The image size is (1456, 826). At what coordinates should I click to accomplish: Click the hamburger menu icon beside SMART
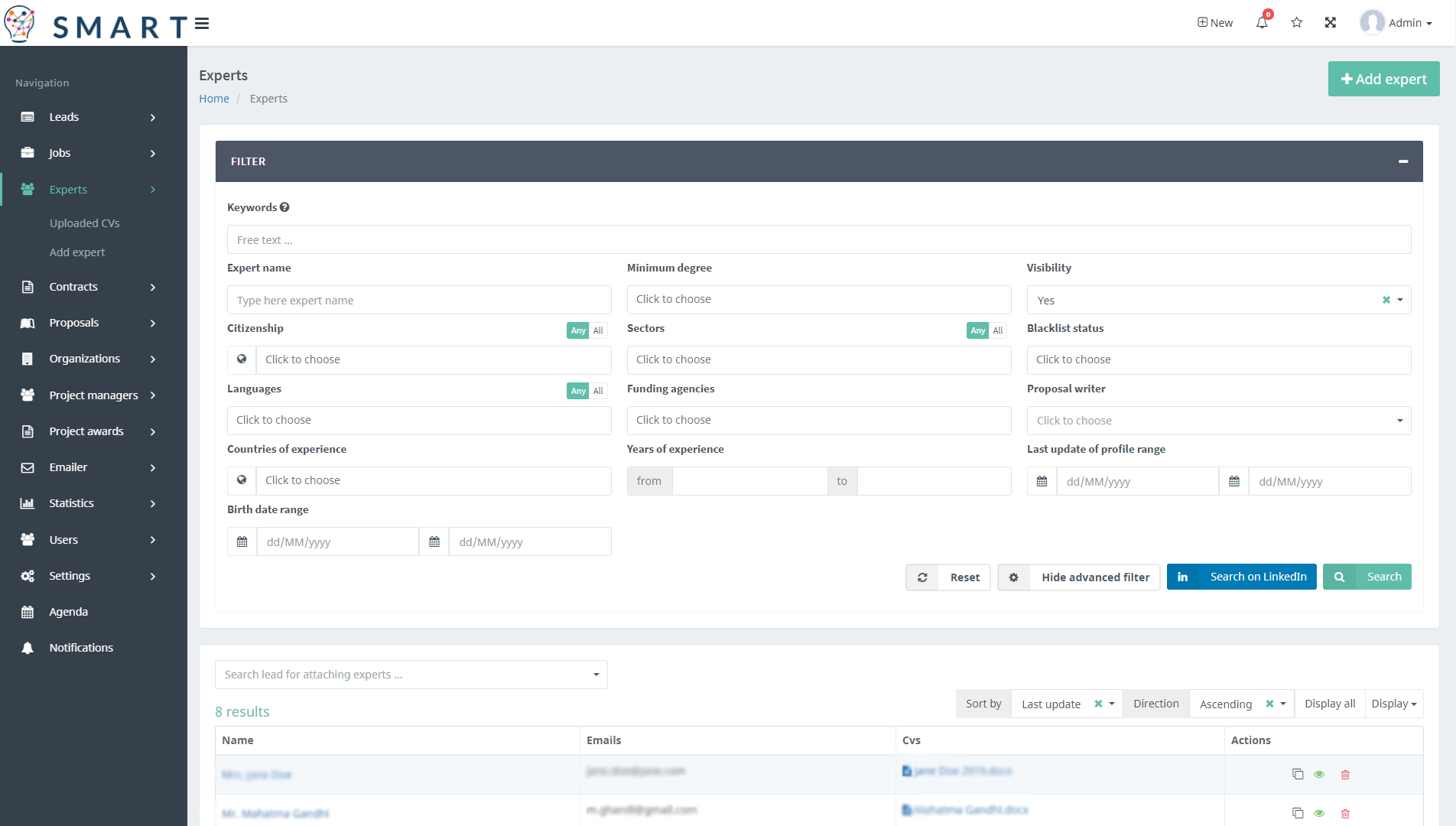[x=202, y=24]
